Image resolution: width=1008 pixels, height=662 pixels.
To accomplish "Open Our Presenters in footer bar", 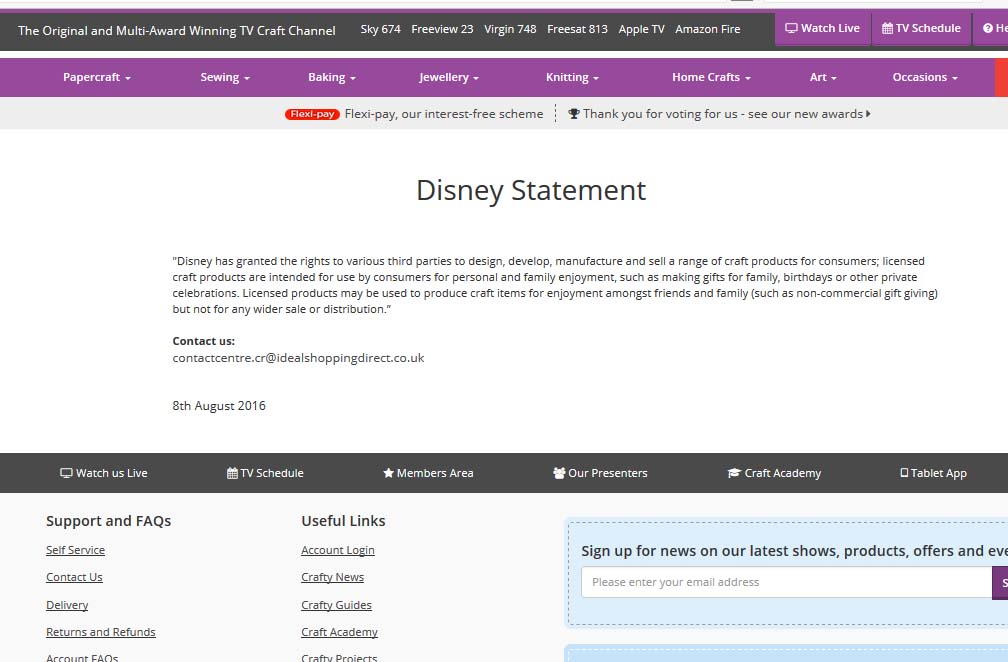I will [x=600, y=473].
